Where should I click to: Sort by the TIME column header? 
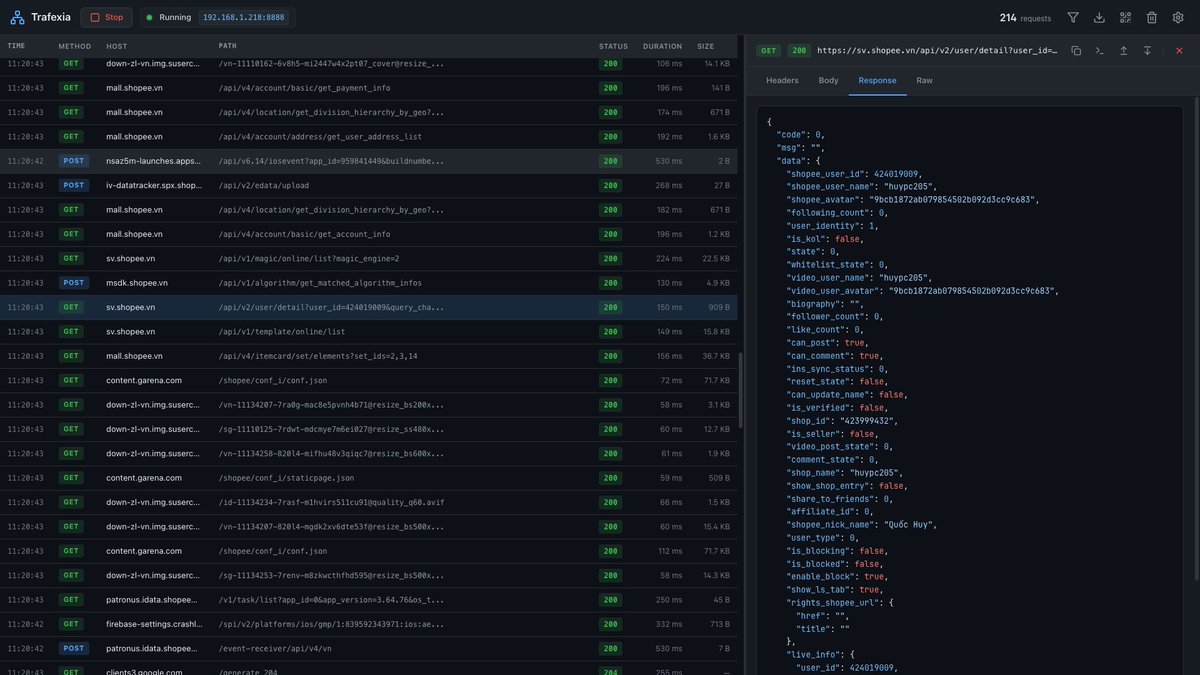click(16, 46)
